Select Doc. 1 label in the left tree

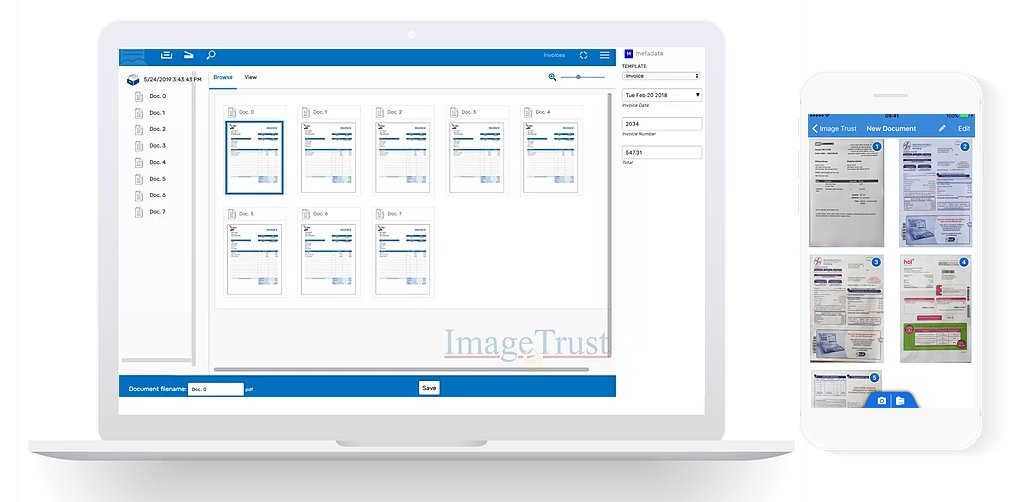point(158,113)
